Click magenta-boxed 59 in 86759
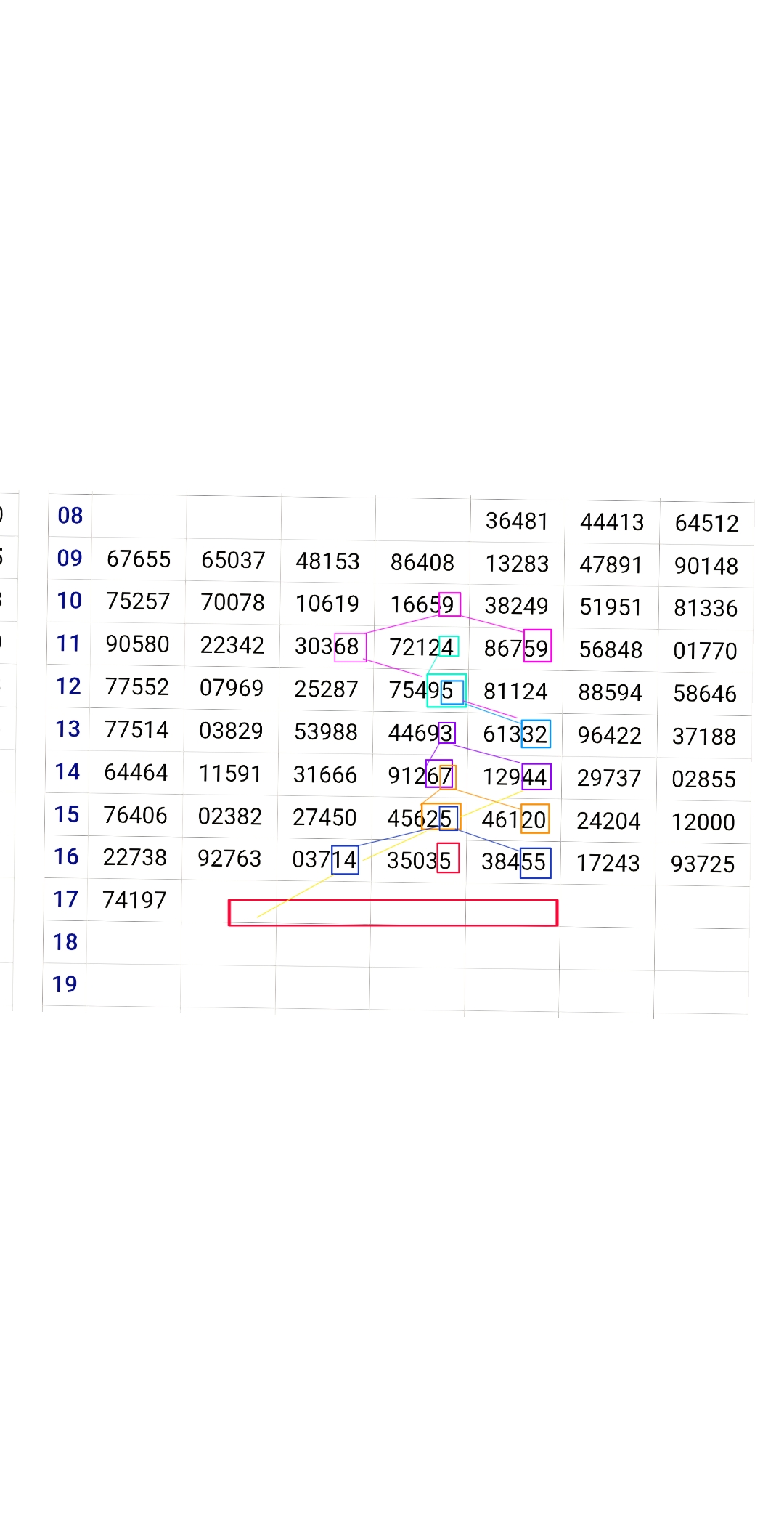The width and height of the screenshot is (784, 1537). pyautogui.click(x=537, y=646)
